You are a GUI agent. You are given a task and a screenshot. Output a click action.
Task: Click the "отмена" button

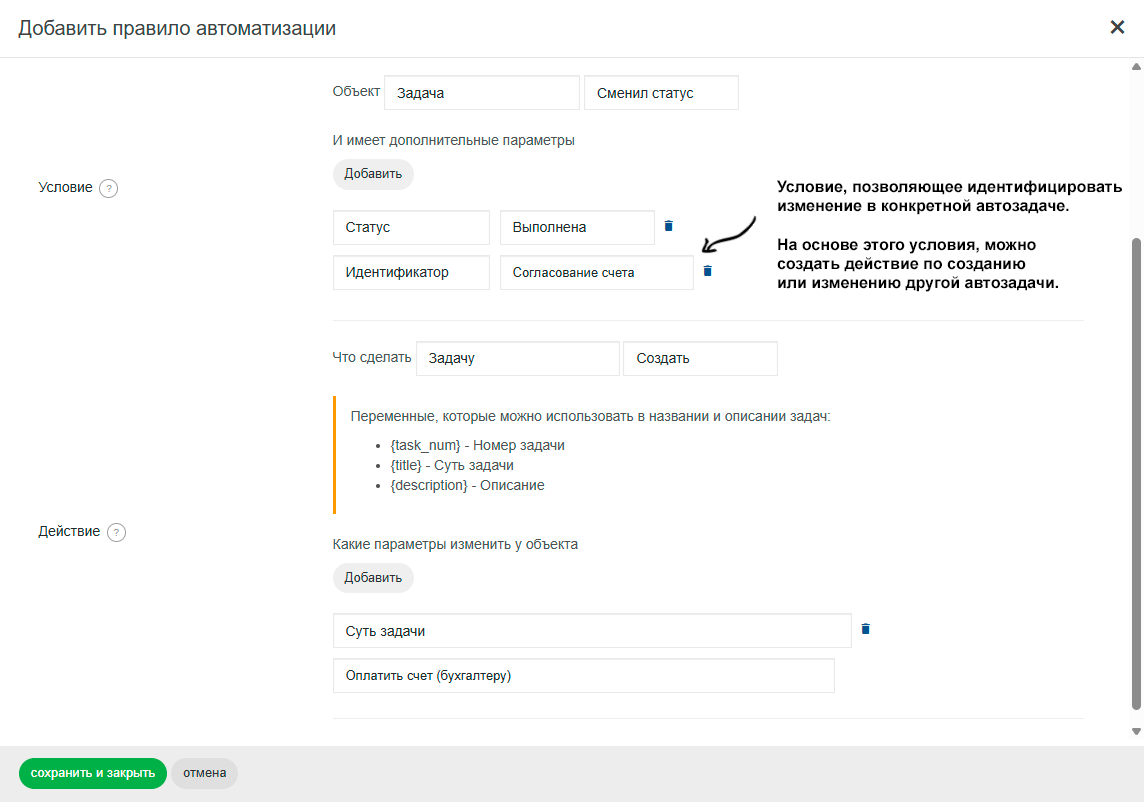coord(204,772)
